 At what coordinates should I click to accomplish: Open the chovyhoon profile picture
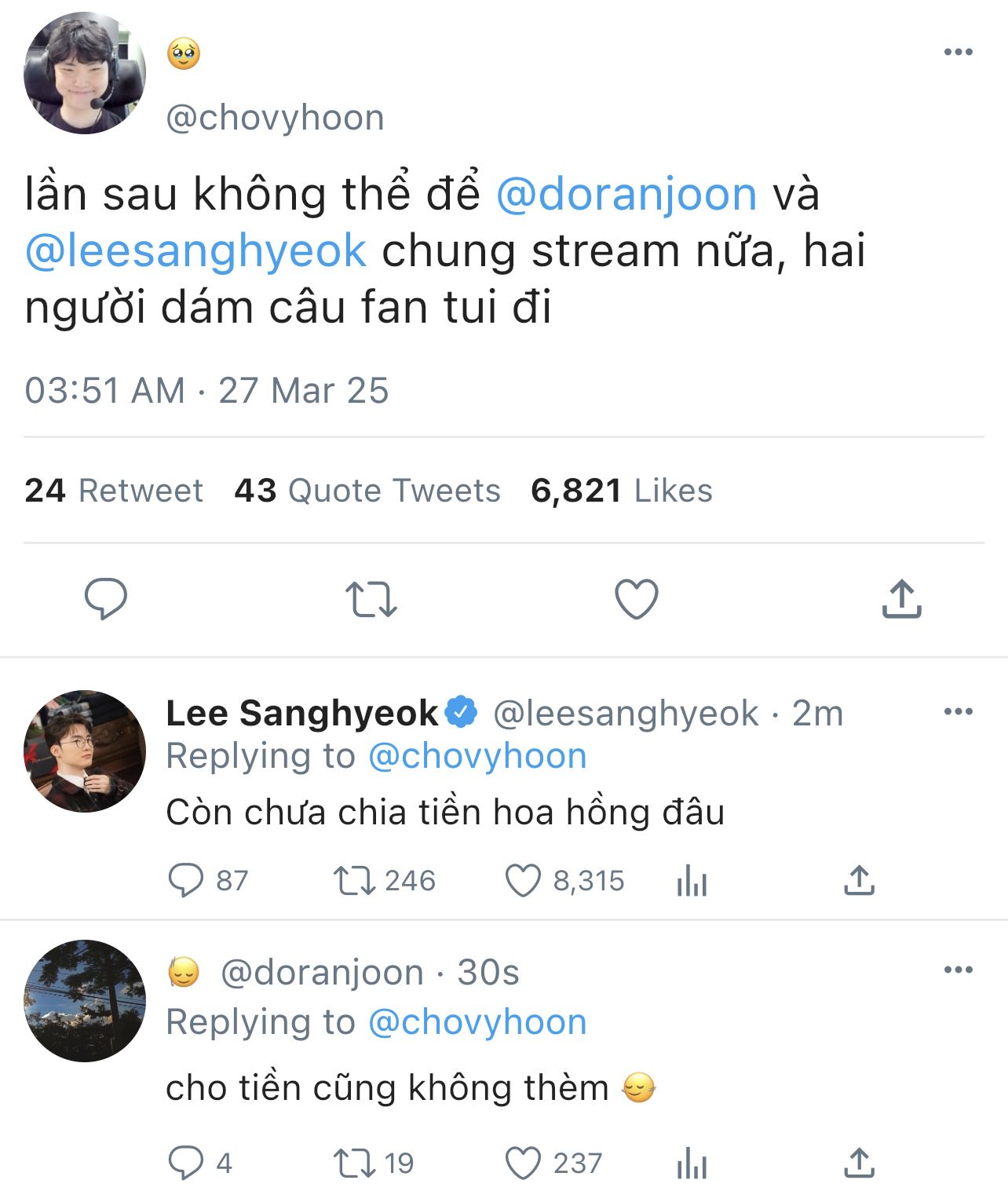pos(85,73)
